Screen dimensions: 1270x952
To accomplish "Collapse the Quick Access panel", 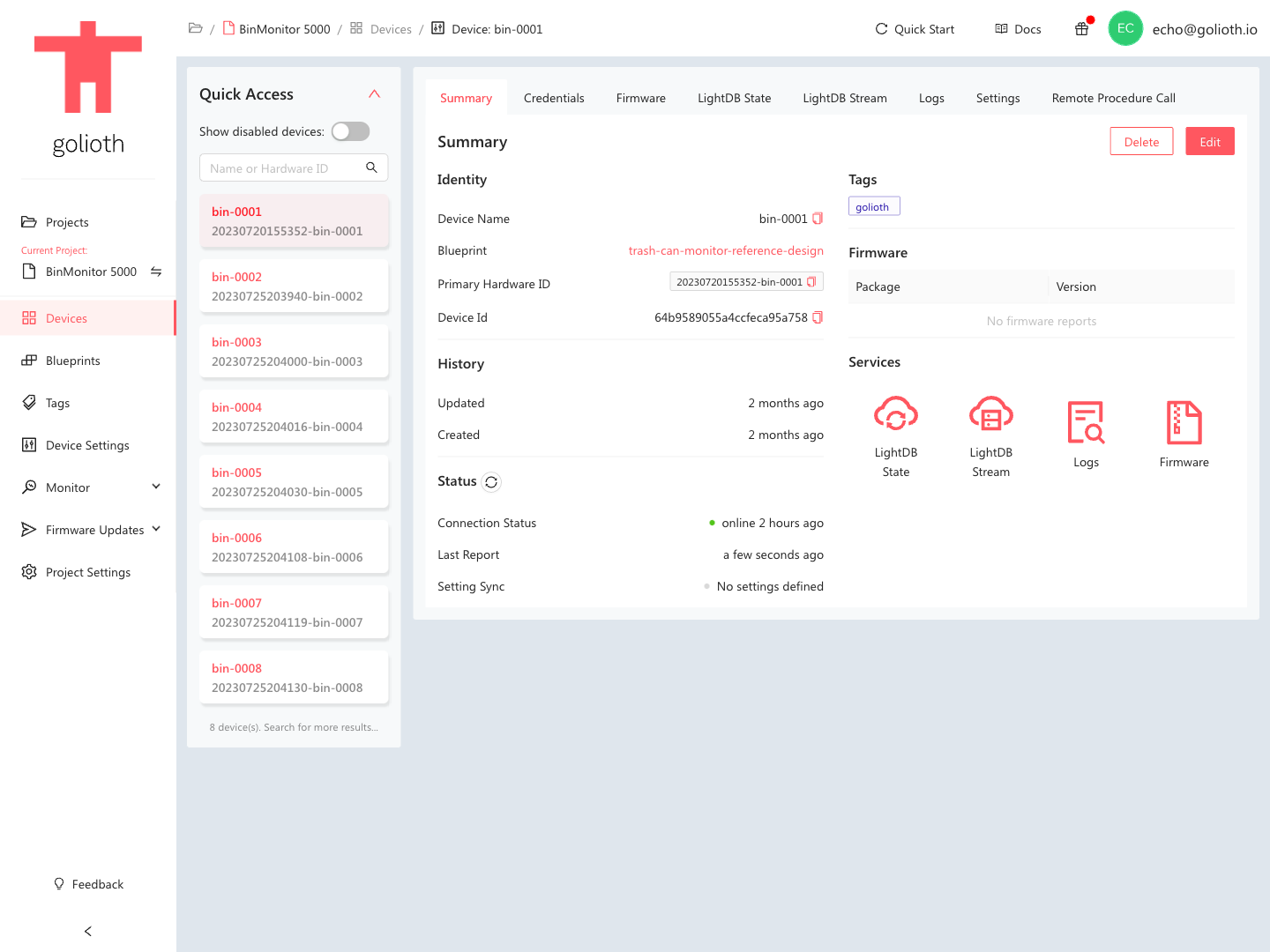I will (x=375, y=93).
